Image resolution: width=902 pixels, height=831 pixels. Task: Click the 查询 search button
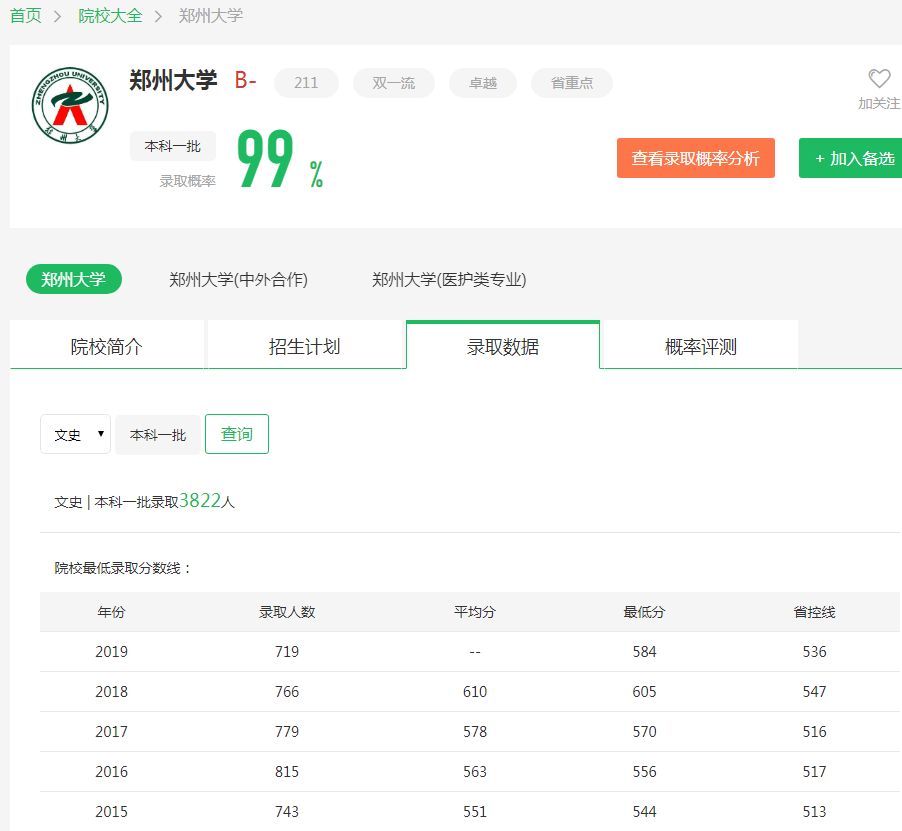(237, 434)
